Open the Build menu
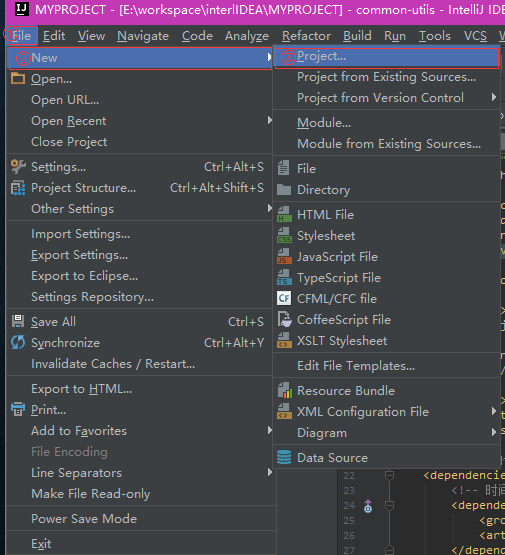Screen dimensions: 505x555 [357, 36]
